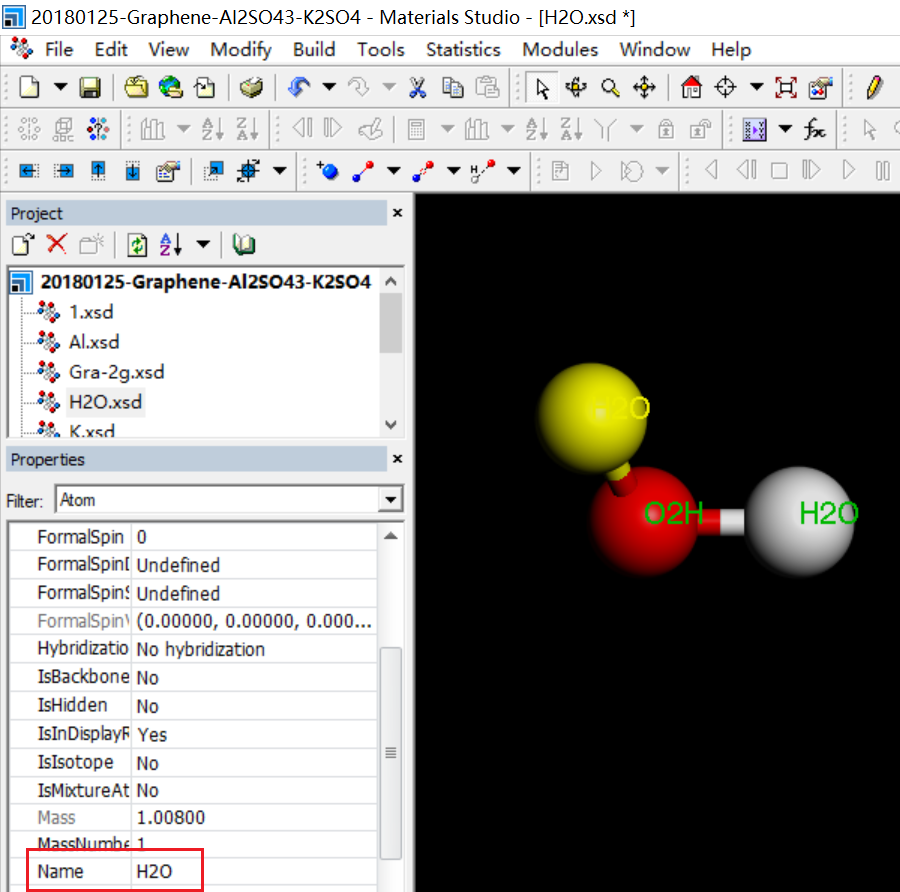The height and width of the screenshot is (892, 900).
Task: Click the Adjust Hydrogen icon
Action: 483,170
